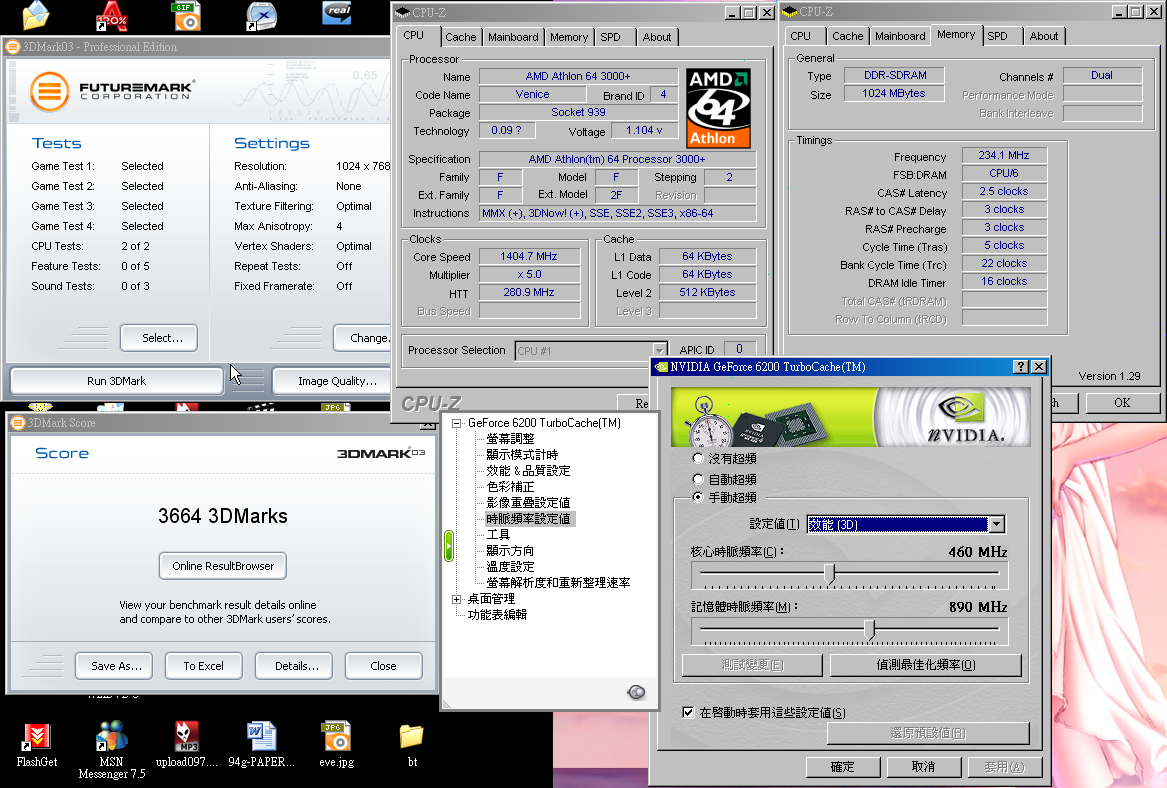The image size is (1167, 788).
Task: Open the folder icon at top-left of desktop
Action: tap(36, 16)
